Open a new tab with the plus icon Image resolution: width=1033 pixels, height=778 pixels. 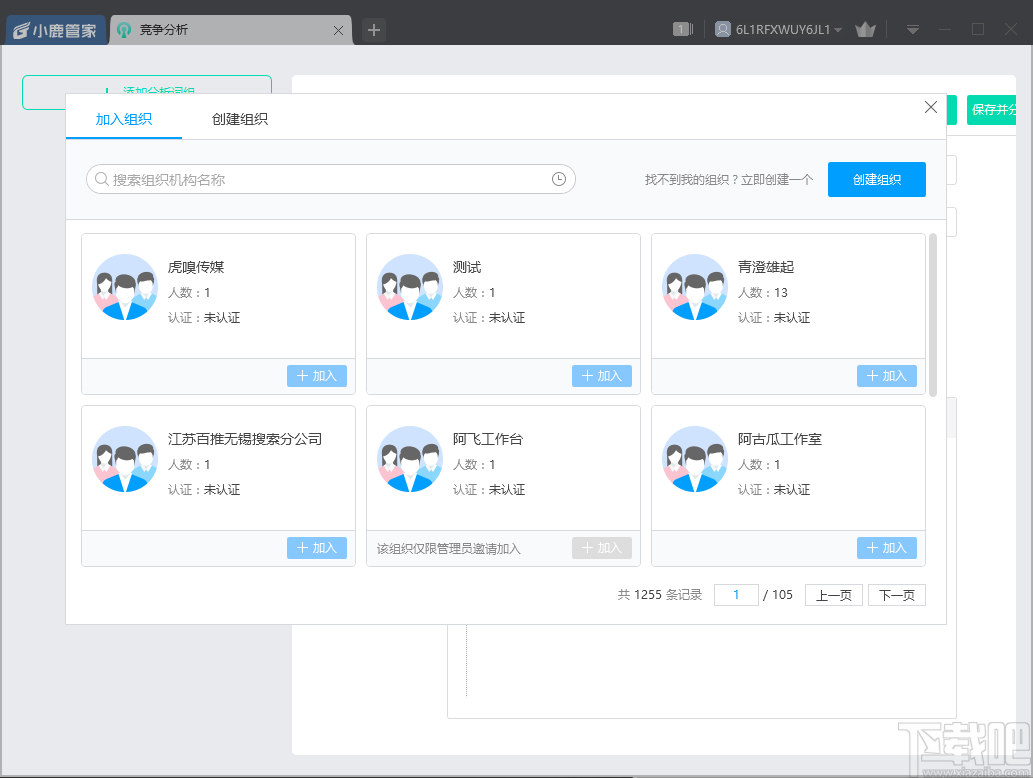372,30
